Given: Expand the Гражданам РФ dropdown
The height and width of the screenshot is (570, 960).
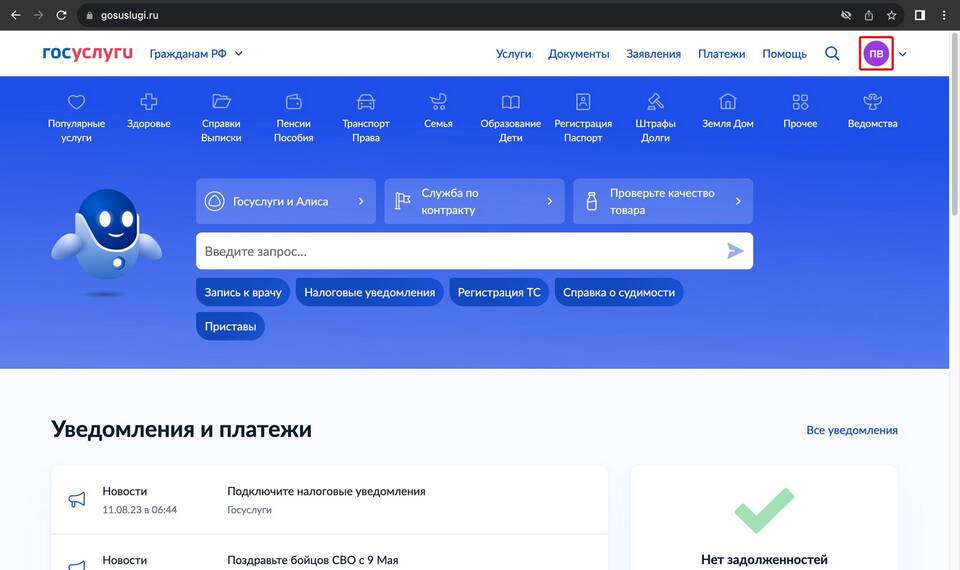Looking at the screenshot, I should [196, 54].
